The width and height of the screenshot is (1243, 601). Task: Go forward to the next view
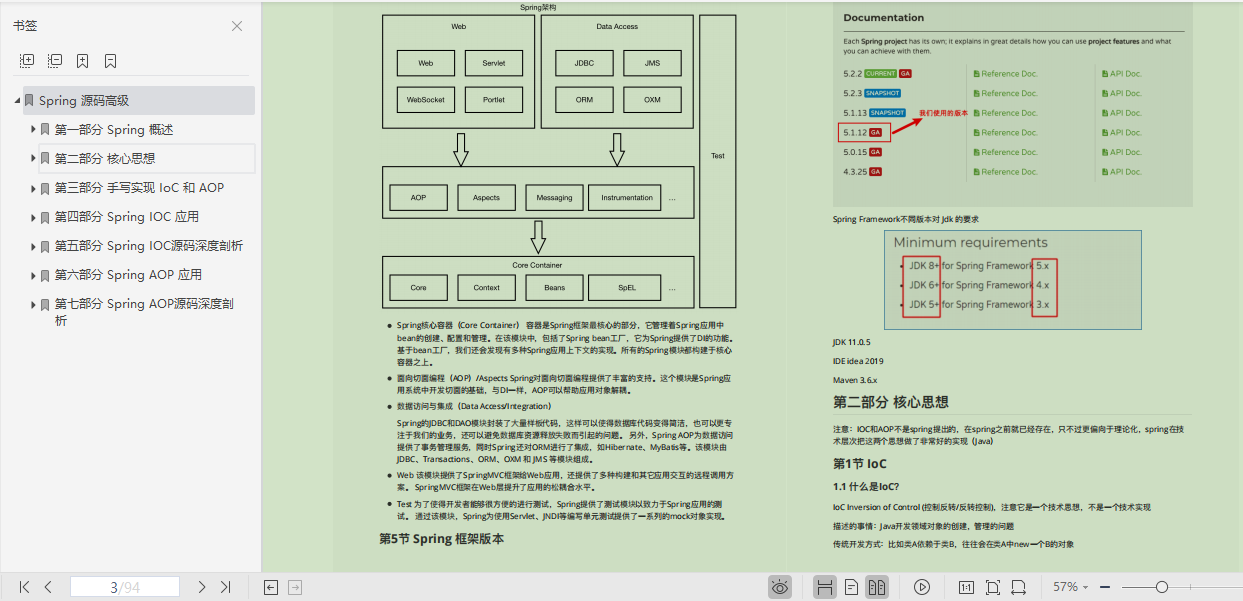(295, 587)
